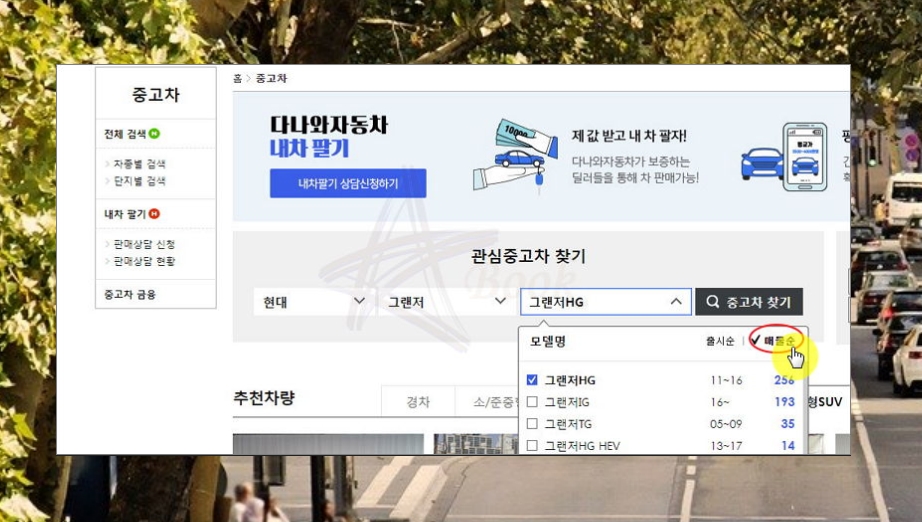Click the first recommended car thumbnail

coord(328,444)
